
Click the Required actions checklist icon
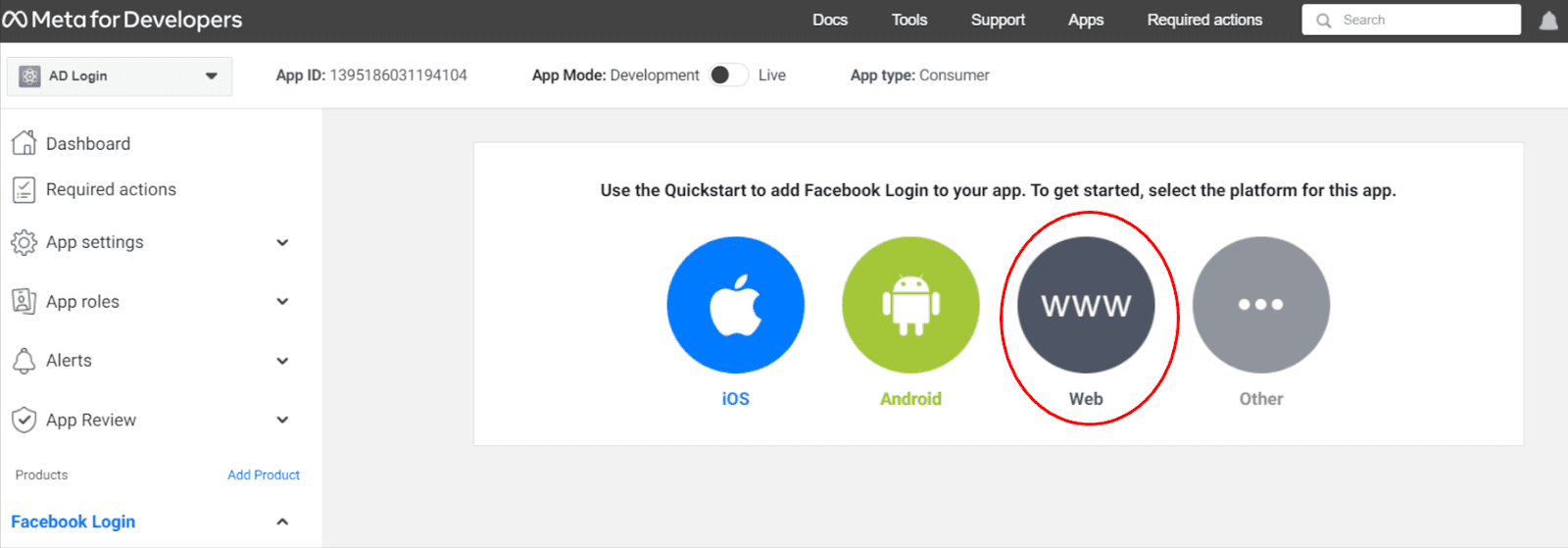coord(24,189)
